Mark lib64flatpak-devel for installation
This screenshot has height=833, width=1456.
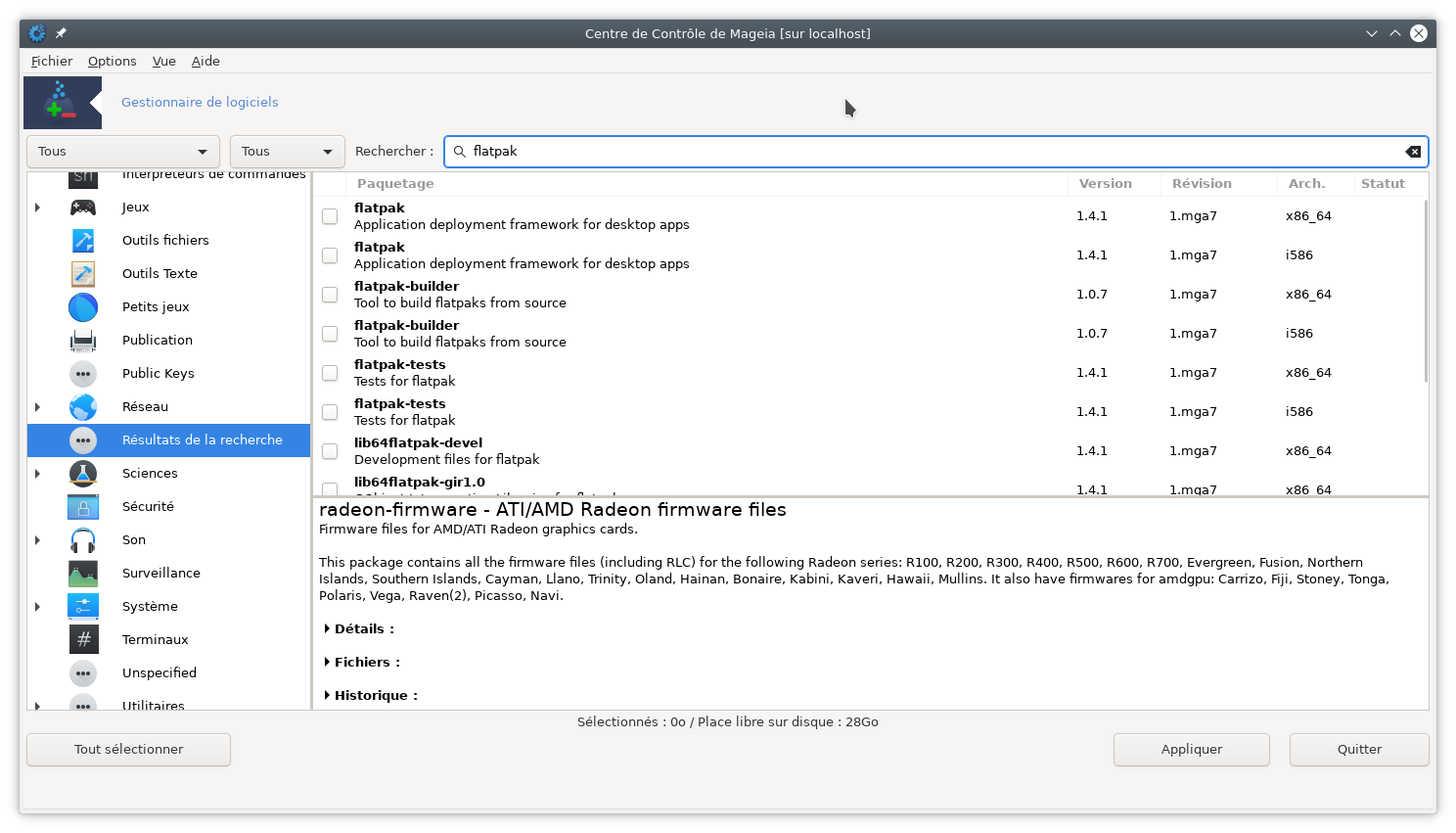330,451
